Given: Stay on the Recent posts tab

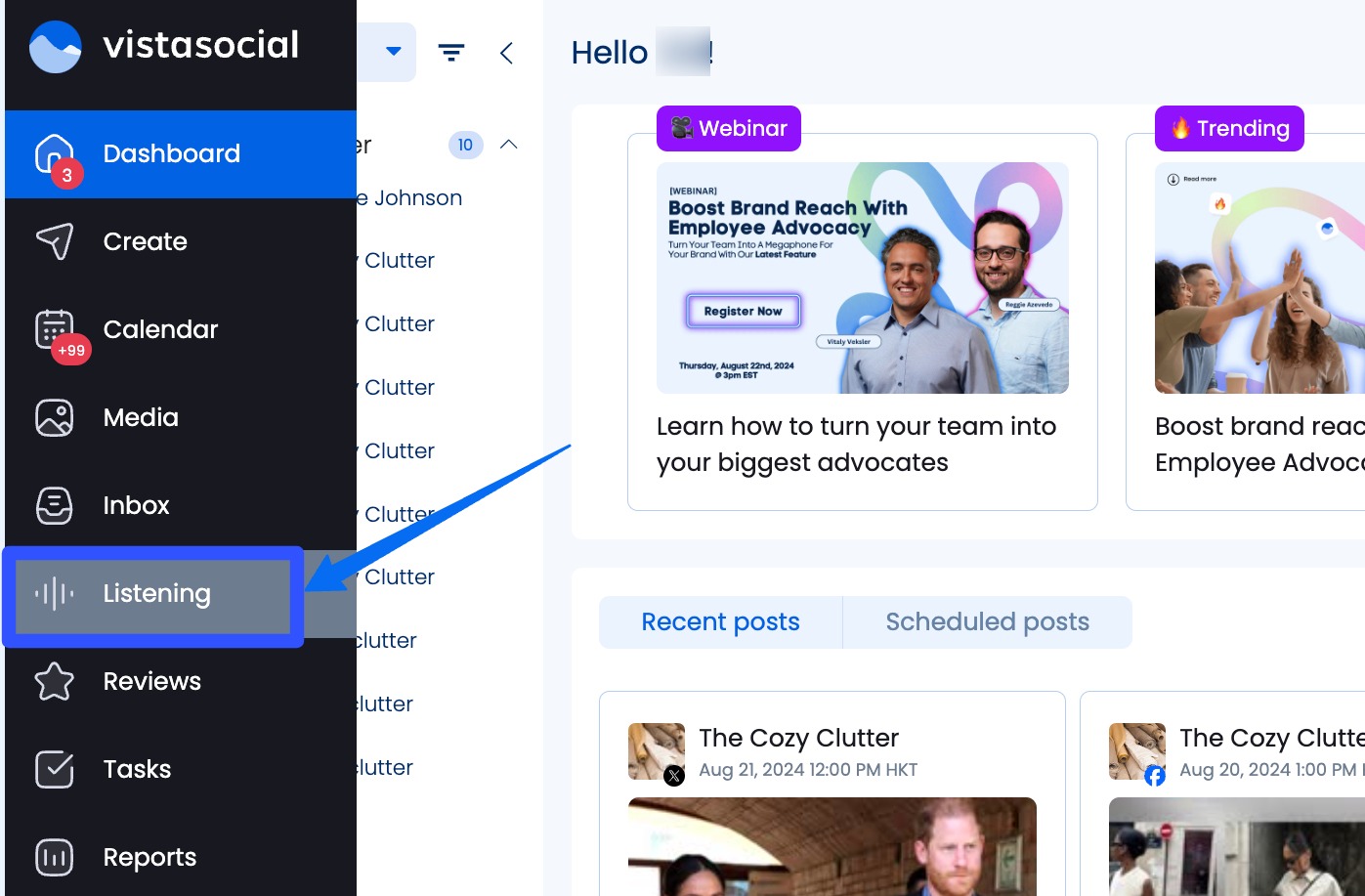Looking at the screenshot, I should click(x=720, y=621).
